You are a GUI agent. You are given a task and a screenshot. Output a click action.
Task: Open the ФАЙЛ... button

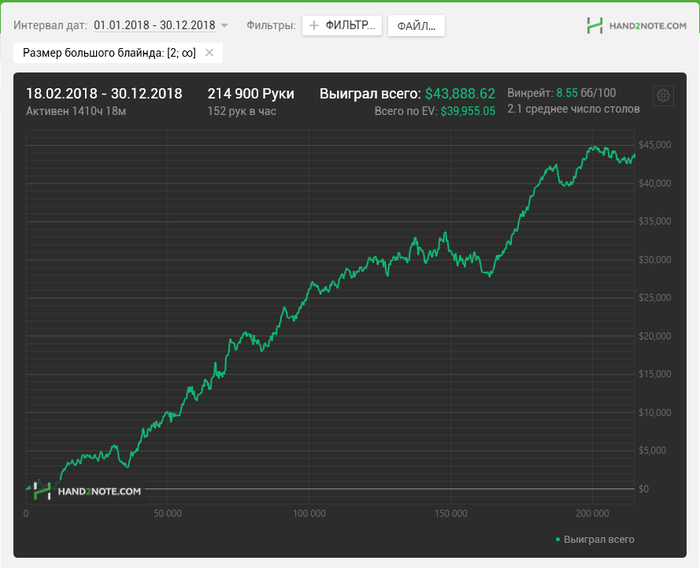tap(416, 26)
